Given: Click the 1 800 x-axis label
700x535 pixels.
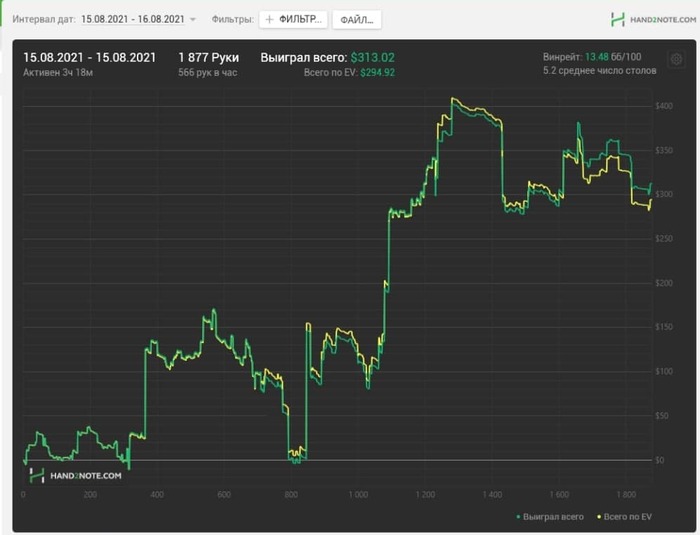Looking at the screenshot, I should coord(626,494).
